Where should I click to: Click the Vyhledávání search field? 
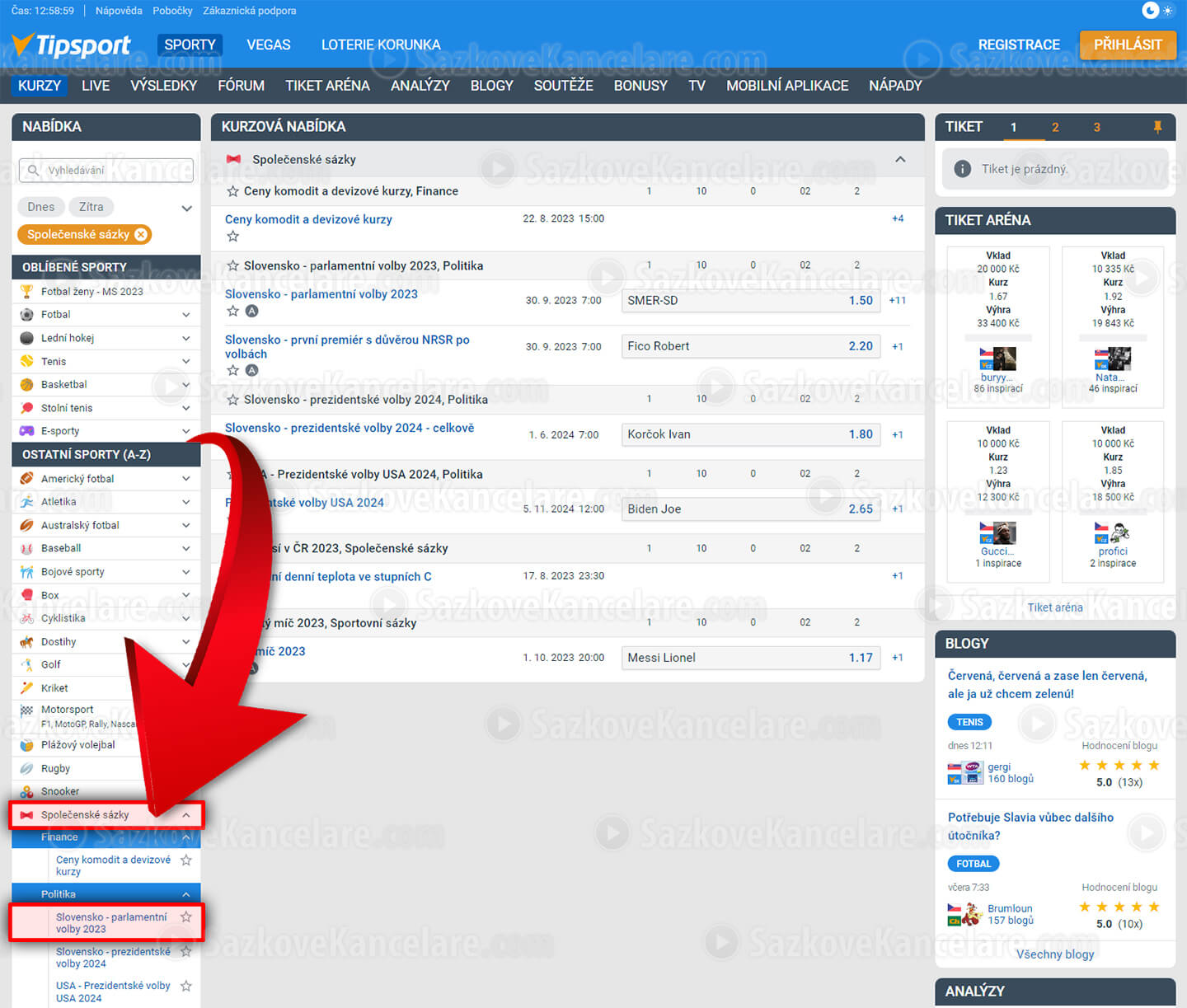106,171
